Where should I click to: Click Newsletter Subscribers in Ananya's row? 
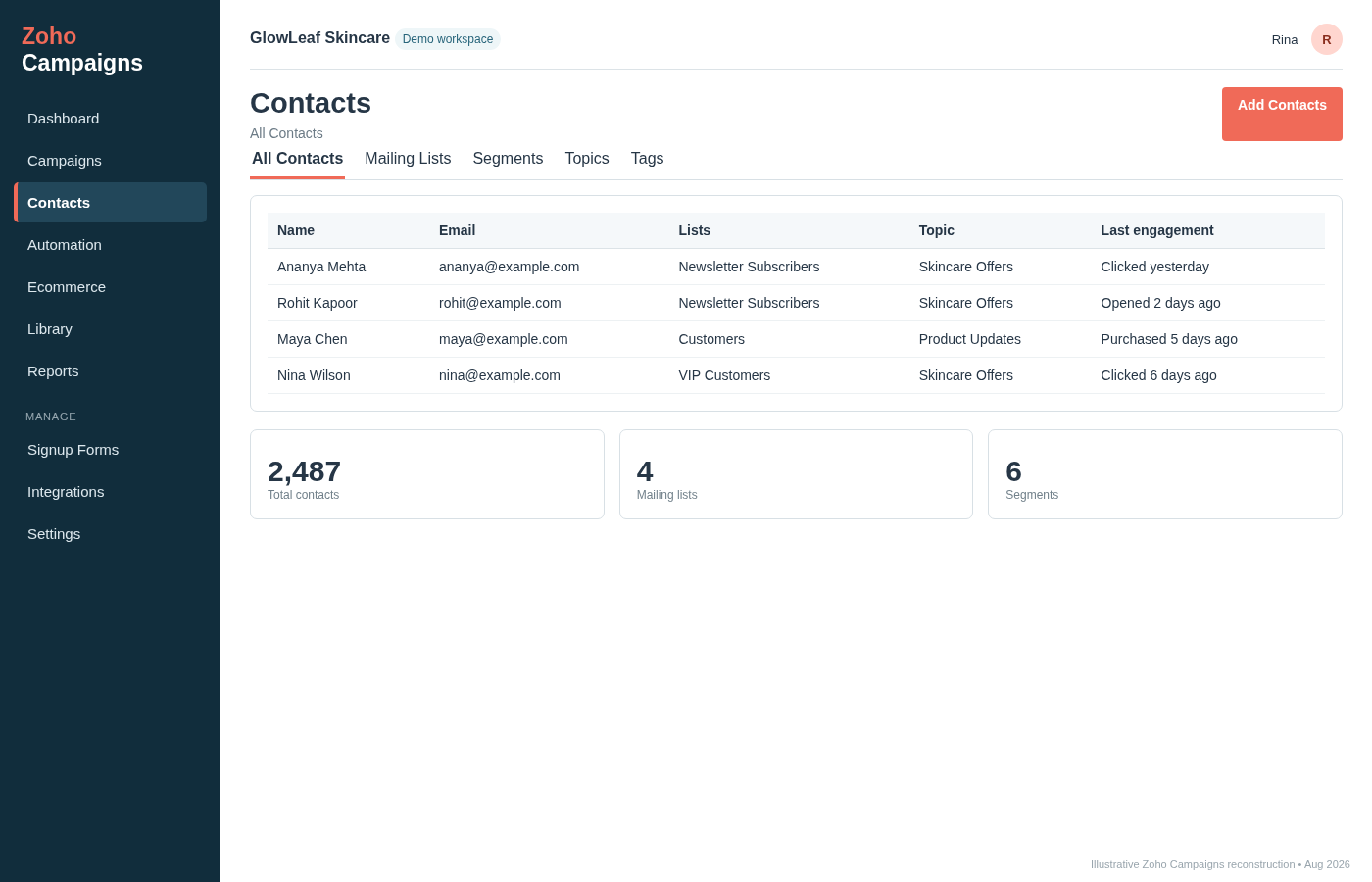749,267
